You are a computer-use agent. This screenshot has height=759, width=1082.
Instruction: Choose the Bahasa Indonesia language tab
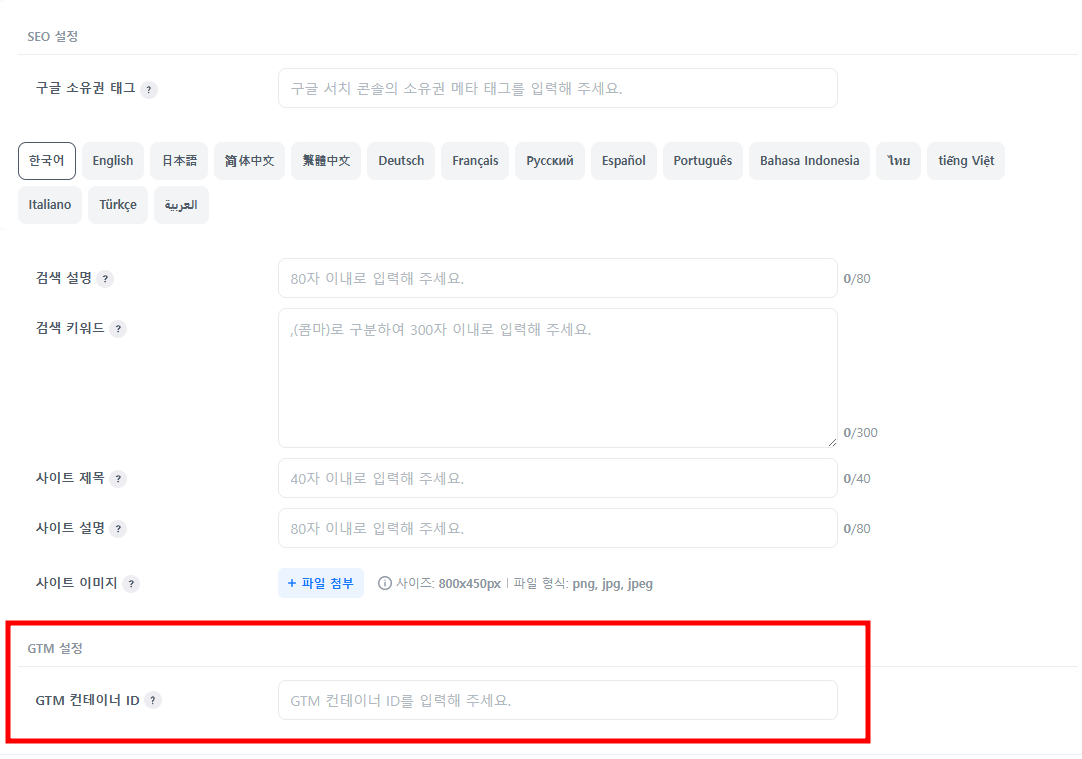coord(809,161)
